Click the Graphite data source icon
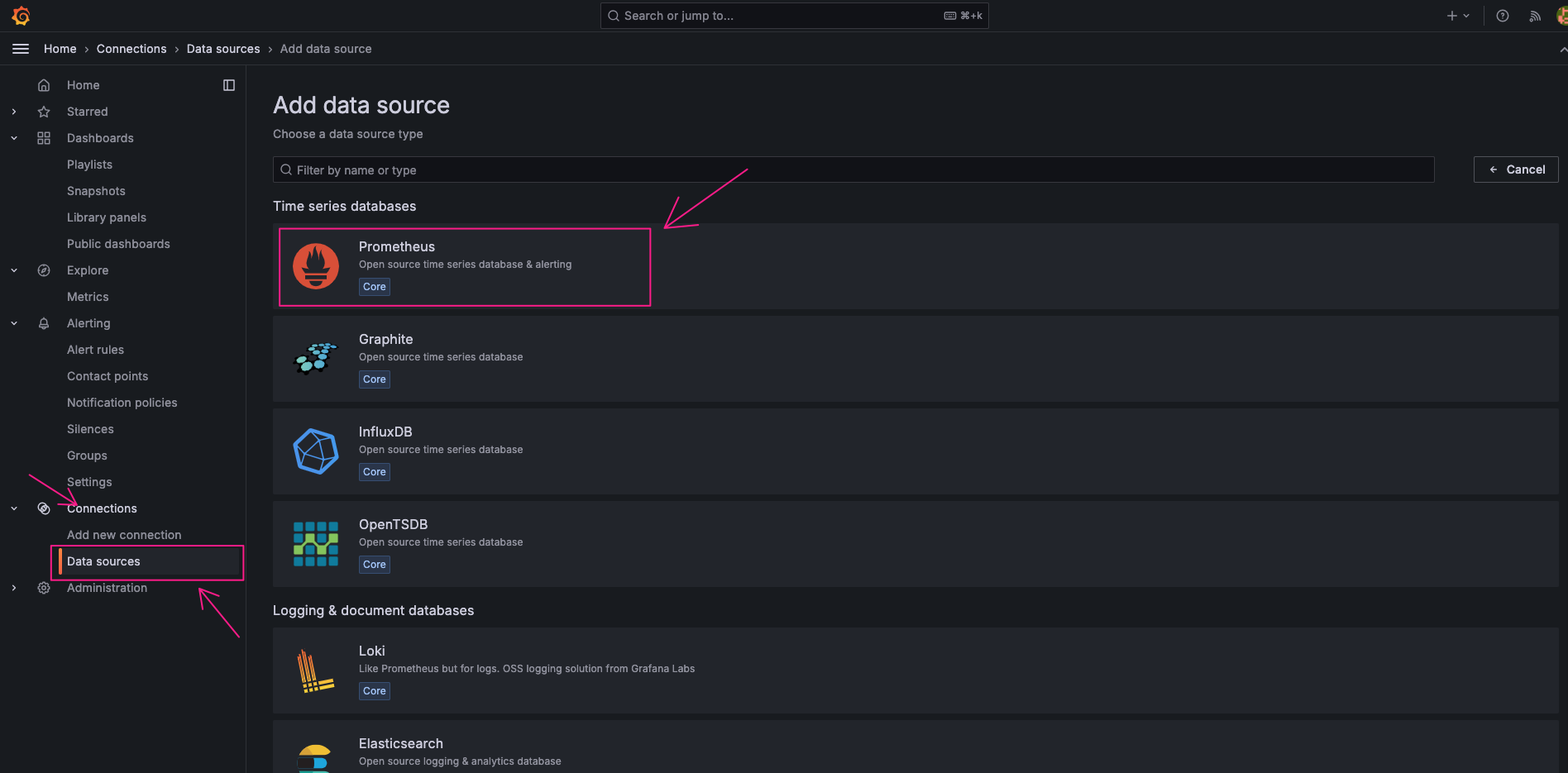Image resolution: width=1568 pixels, height=773 pixels. click(316, 359)
